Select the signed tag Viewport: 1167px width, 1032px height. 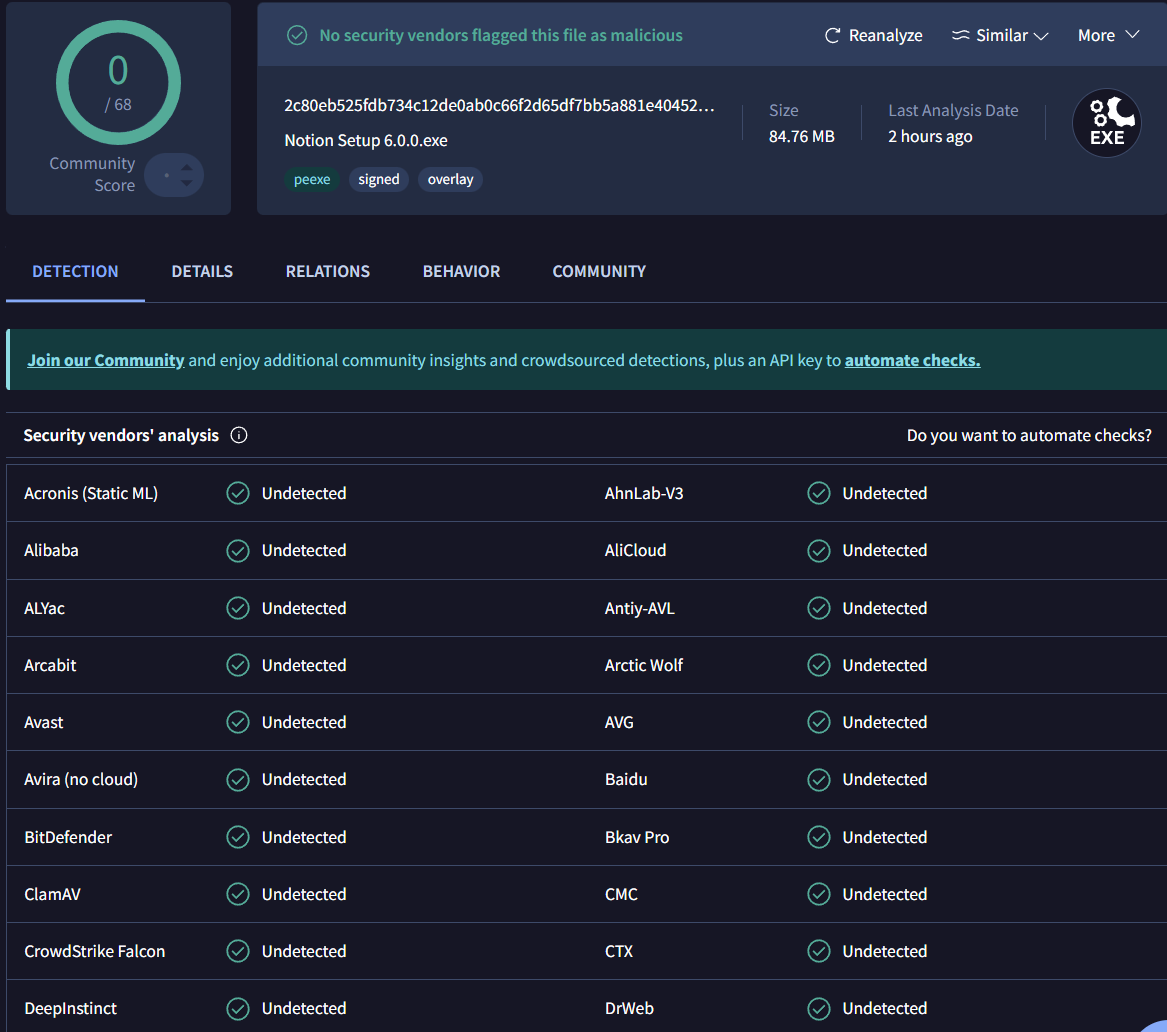[x=379, y=179]
